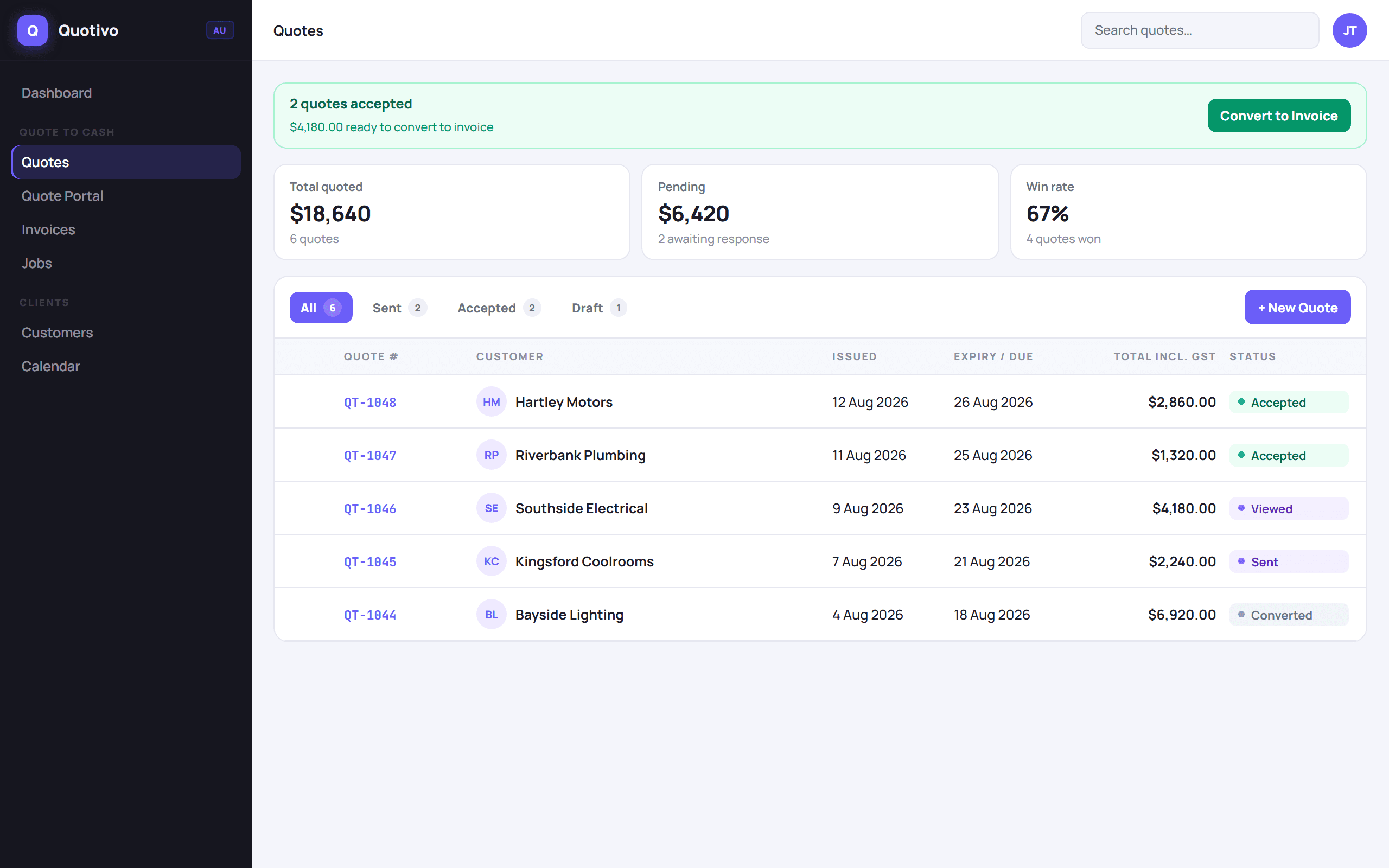Click the BL avatar for Bayside Lighting
Screen dimensions: 1389x868
click(492, 614)
